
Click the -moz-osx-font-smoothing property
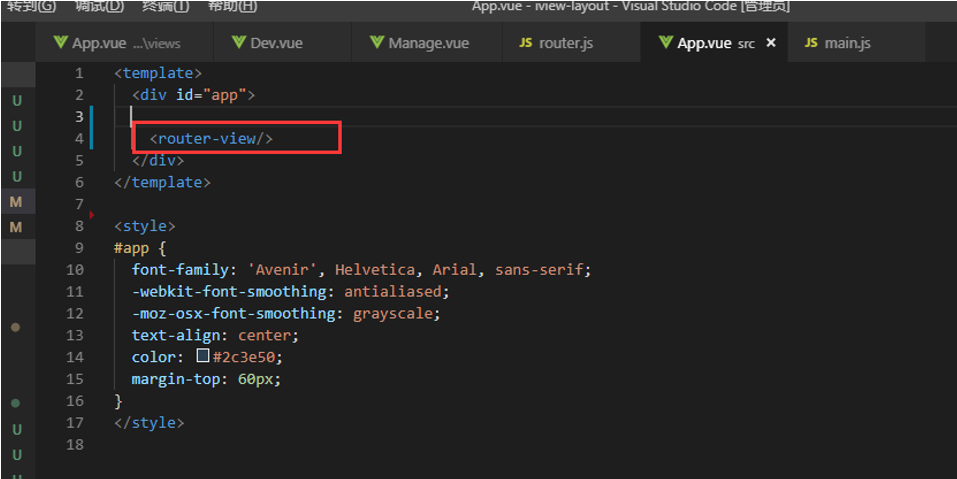(233, 314)
